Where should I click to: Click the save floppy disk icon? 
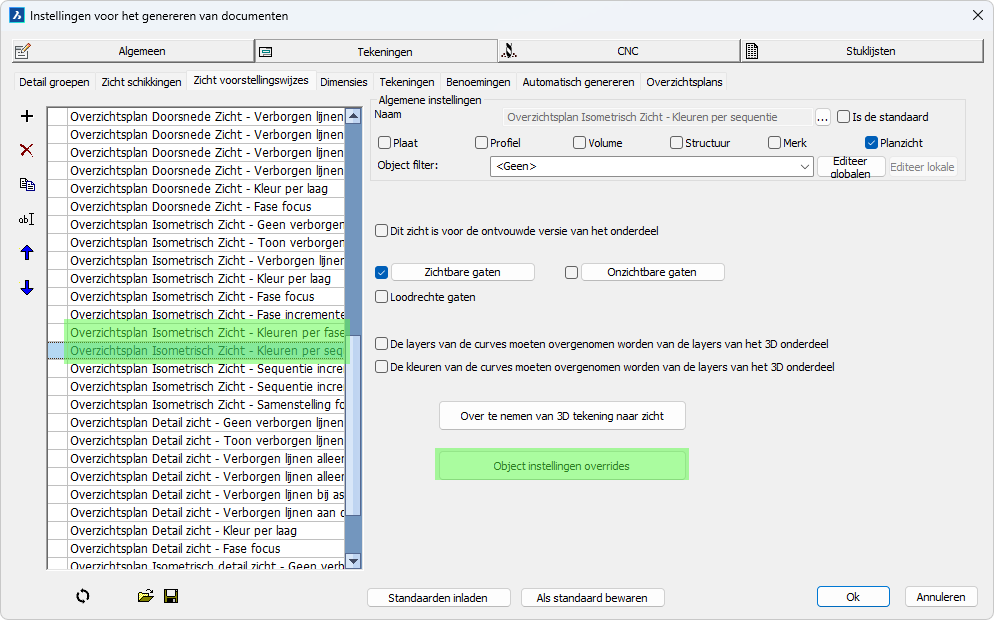171,596
